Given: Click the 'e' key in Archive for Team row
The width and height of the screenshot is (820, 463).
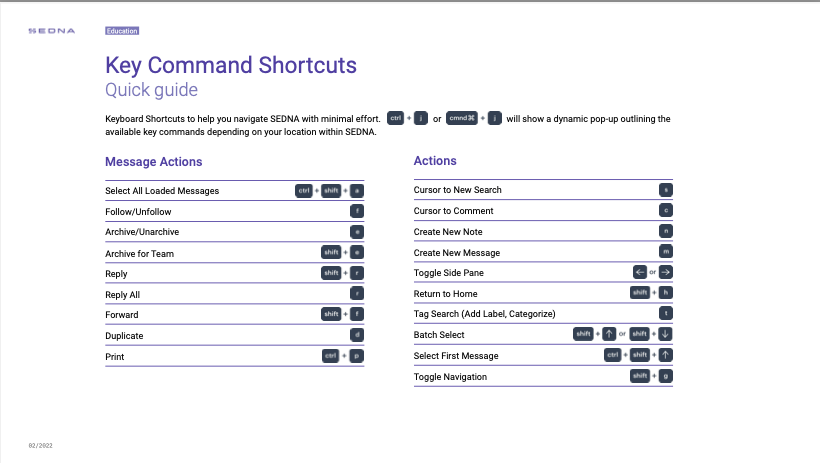Looking at the screenshot, I should point(357,252).
